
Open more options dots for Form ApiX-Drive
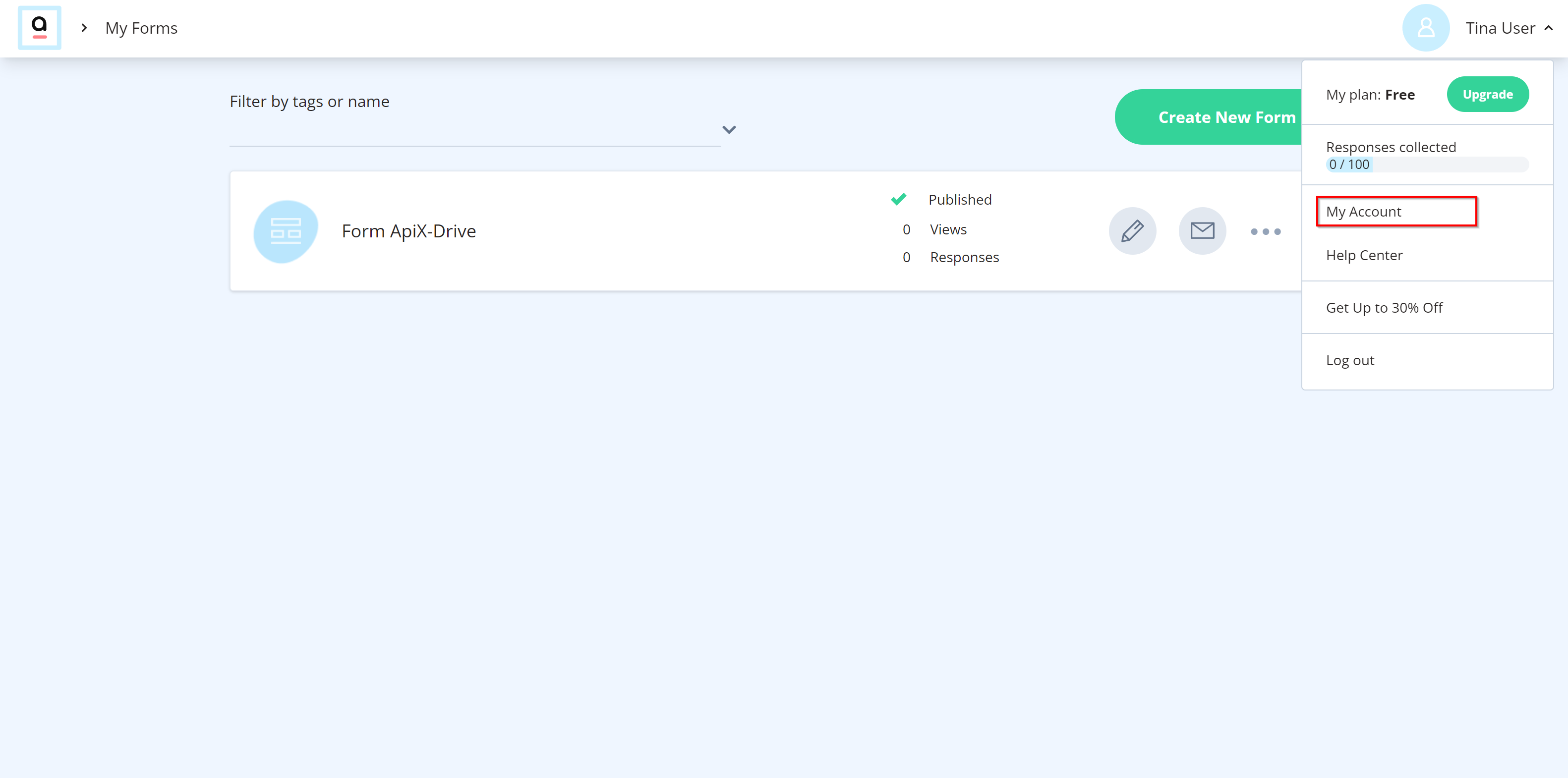(x=1266, y=231)
